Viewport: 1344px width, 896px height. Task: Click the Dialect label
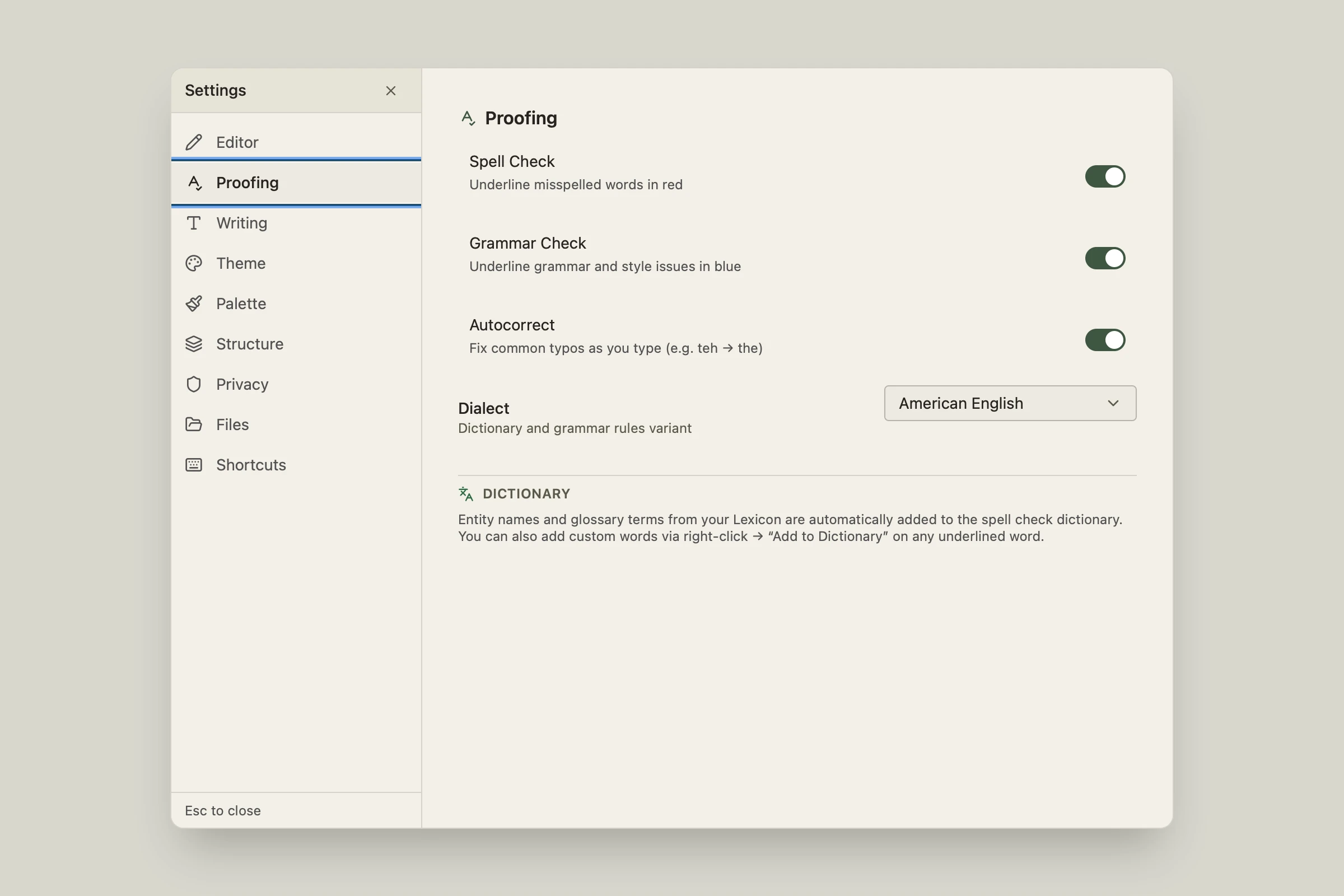coord(483,409)
